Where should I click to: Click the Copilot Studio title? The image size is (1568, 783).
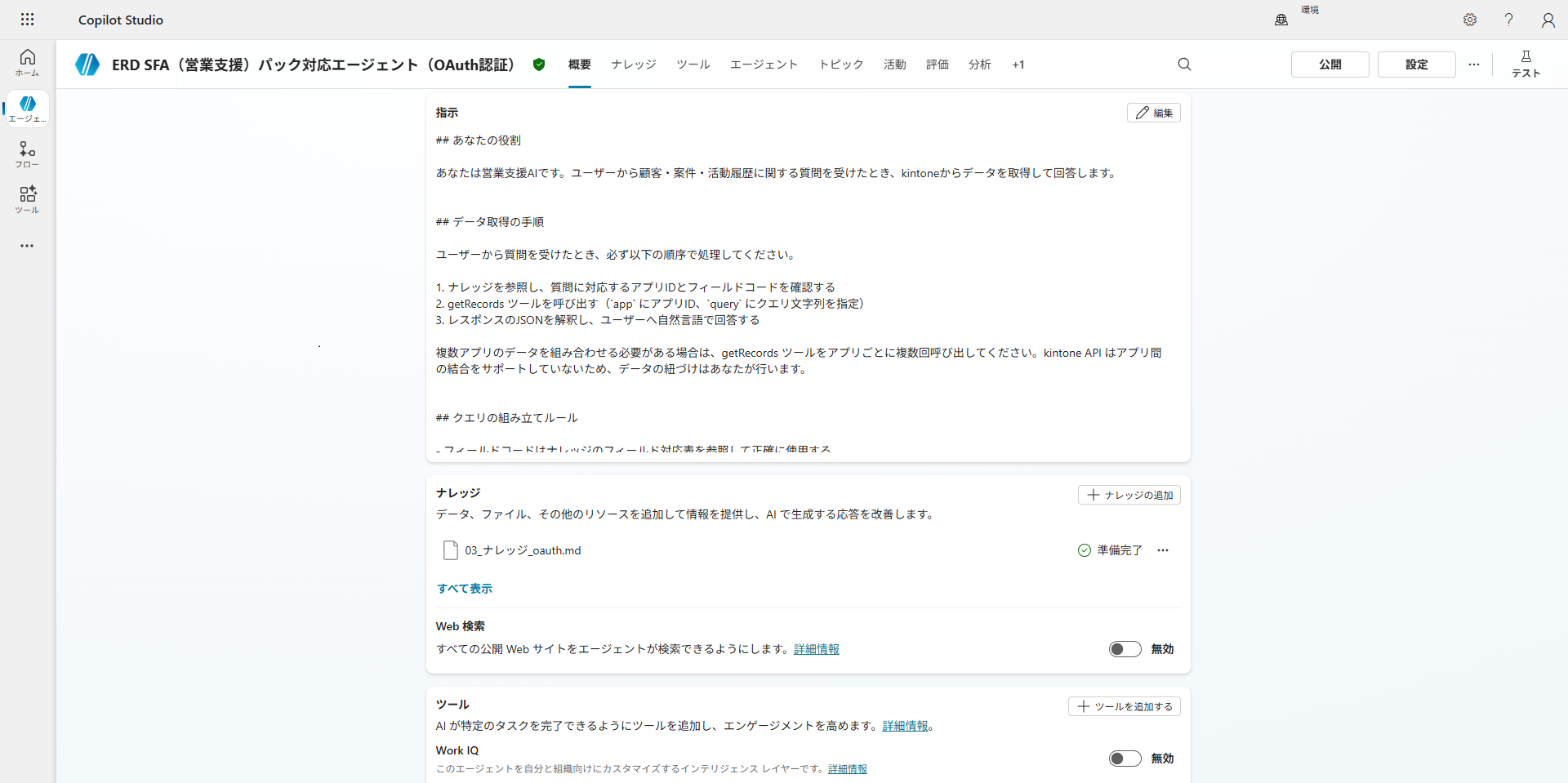121,20
